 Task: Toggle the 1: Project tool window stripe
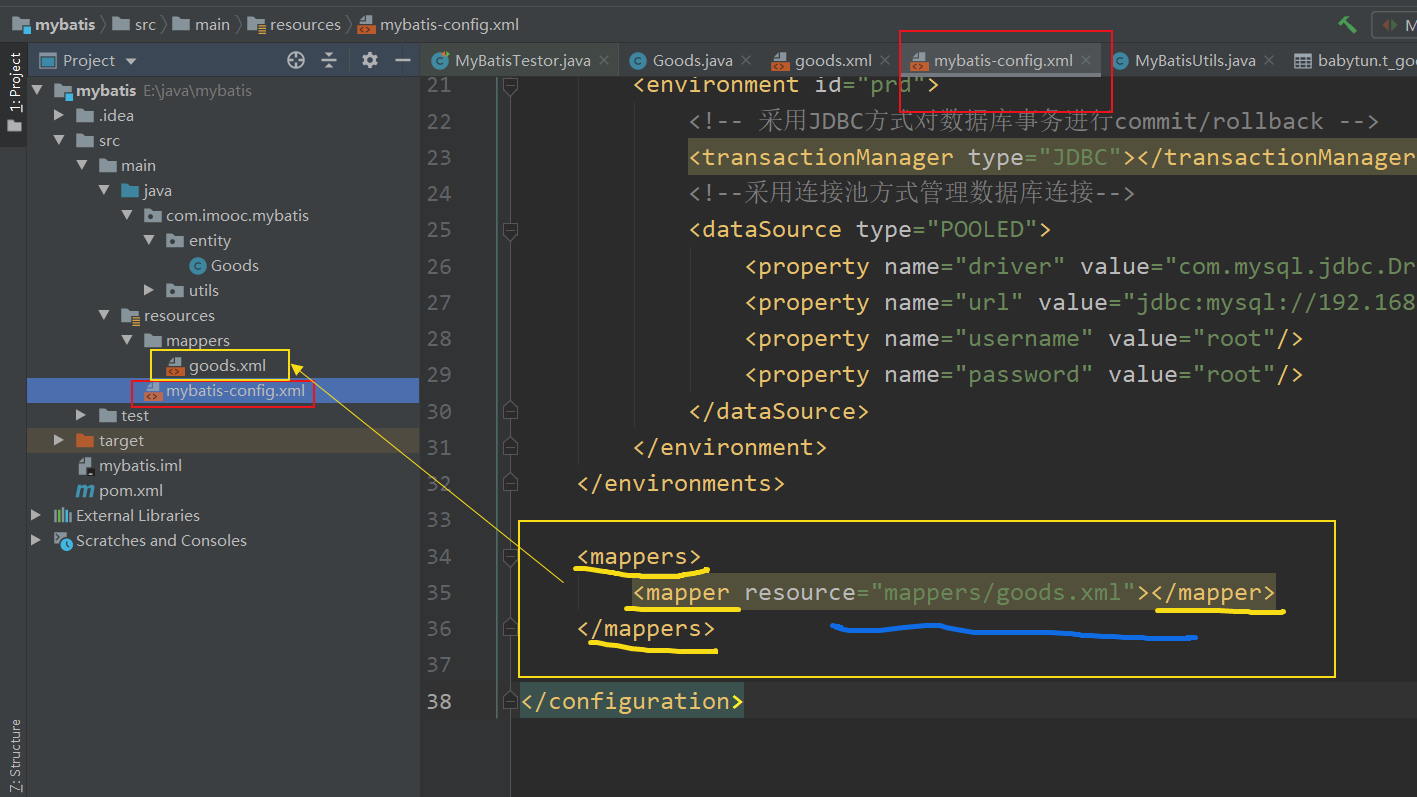pyautogui.click(x=14, y=93)
